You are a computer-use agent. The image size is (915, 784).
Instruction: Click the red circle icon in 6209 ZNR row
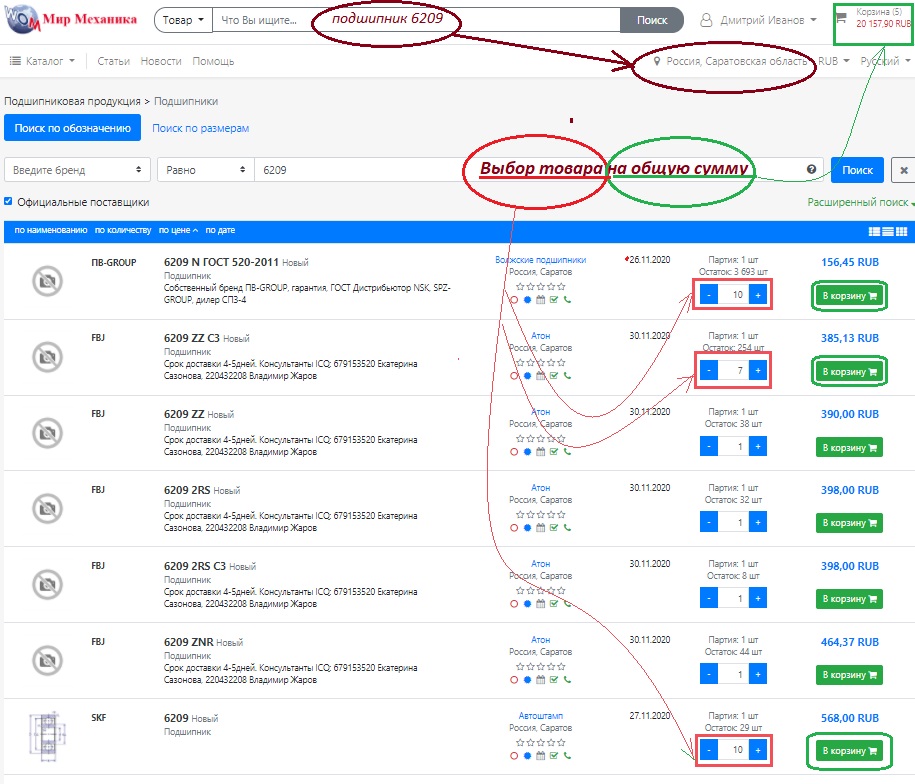point(514,680)
